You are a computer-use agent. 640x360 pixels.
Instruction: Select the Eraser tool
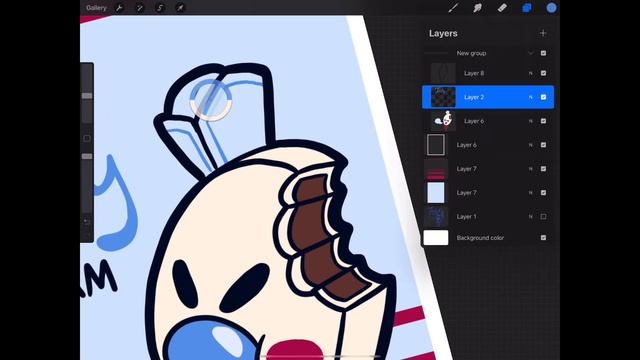502,8
